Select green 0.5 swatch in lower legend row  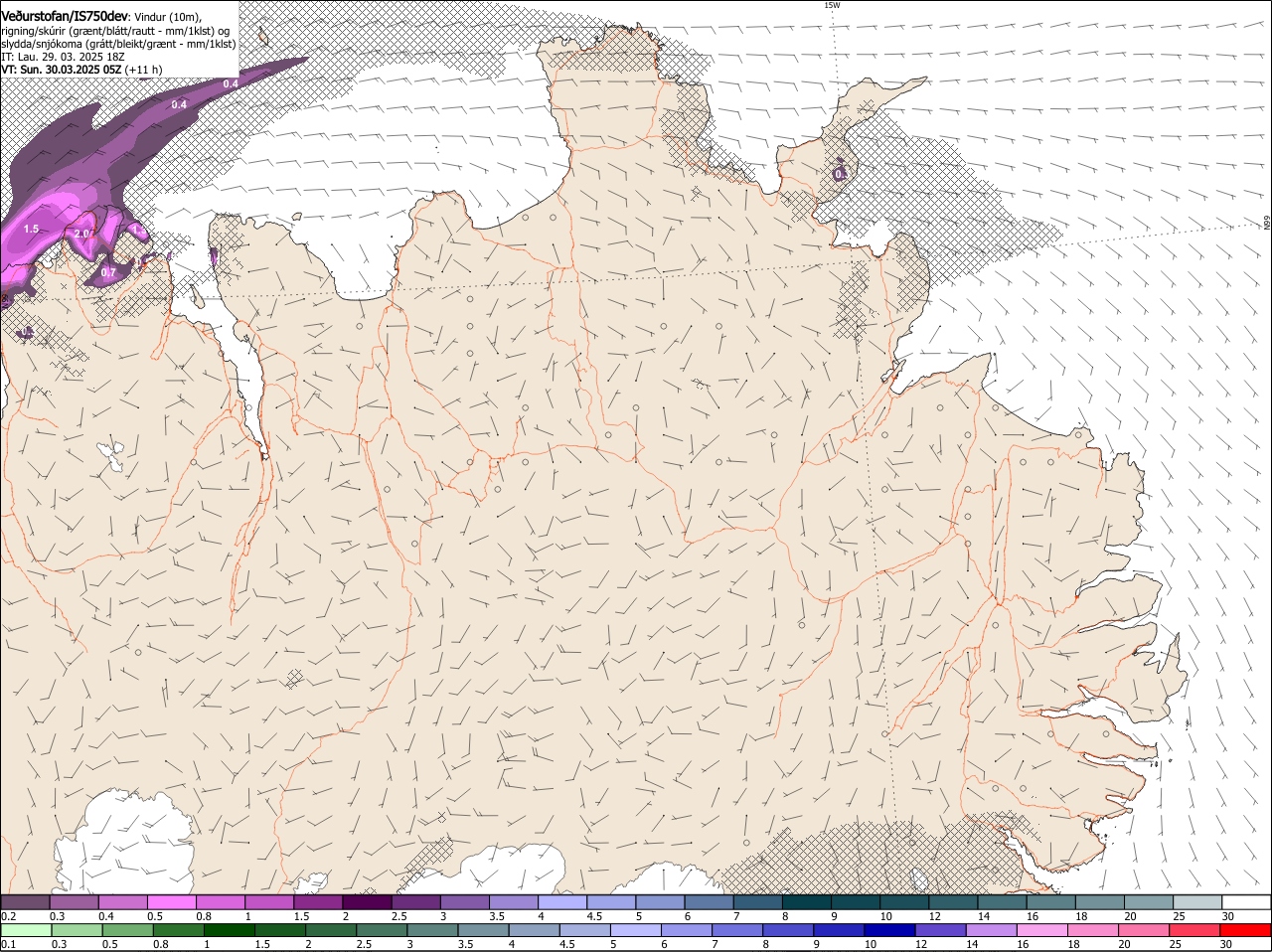click(x=127, y=931)
